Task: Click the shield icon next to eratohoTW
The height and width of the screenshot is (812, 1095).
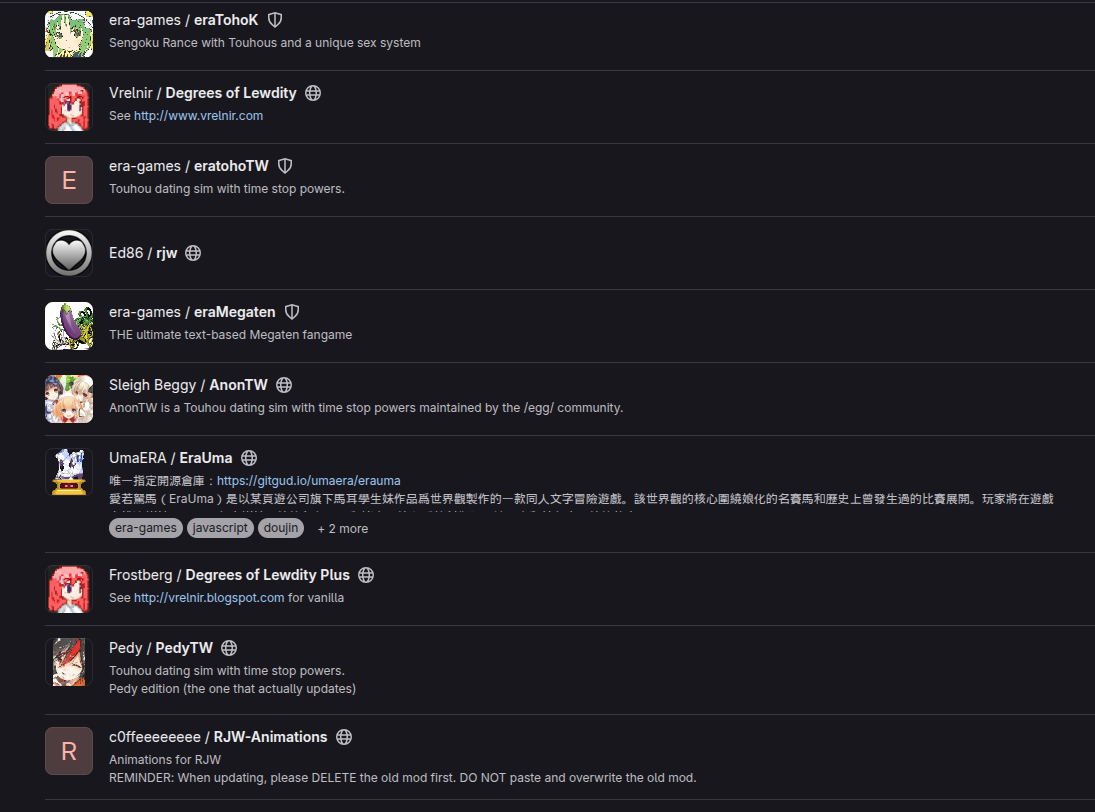Action: tap(285, 166)
